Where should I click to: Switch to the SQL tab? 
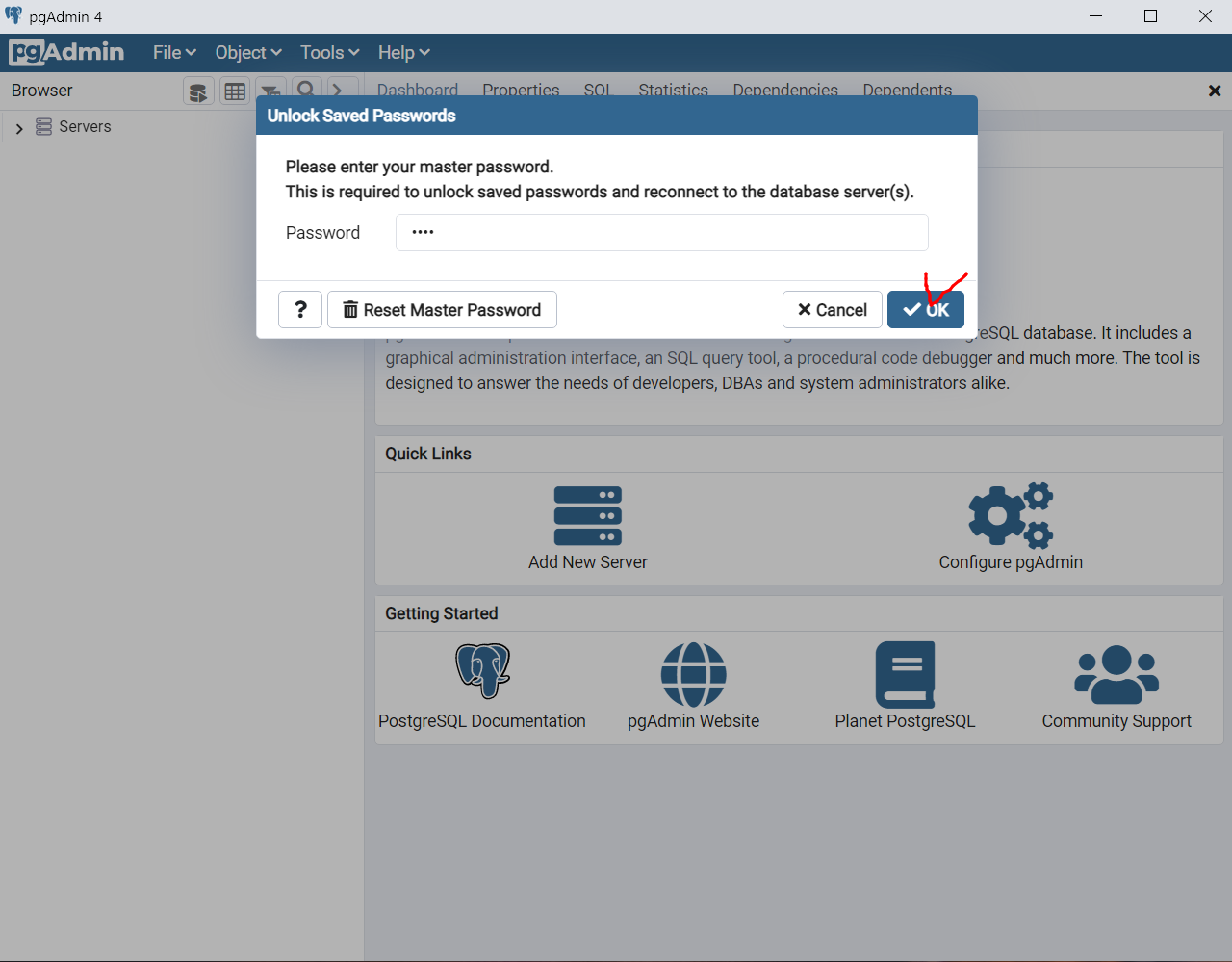[x=598, y=91]
